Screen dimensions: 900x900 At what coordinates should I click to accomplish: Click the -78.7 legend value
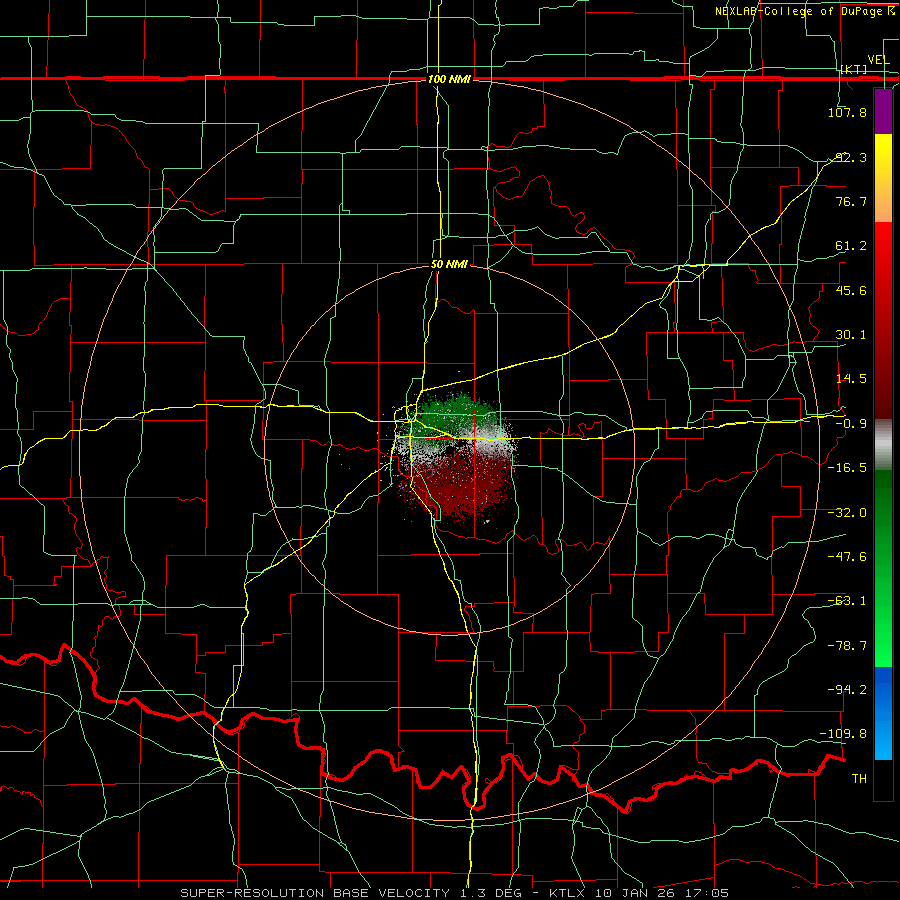pyautogui.click(x=847, y=646)
